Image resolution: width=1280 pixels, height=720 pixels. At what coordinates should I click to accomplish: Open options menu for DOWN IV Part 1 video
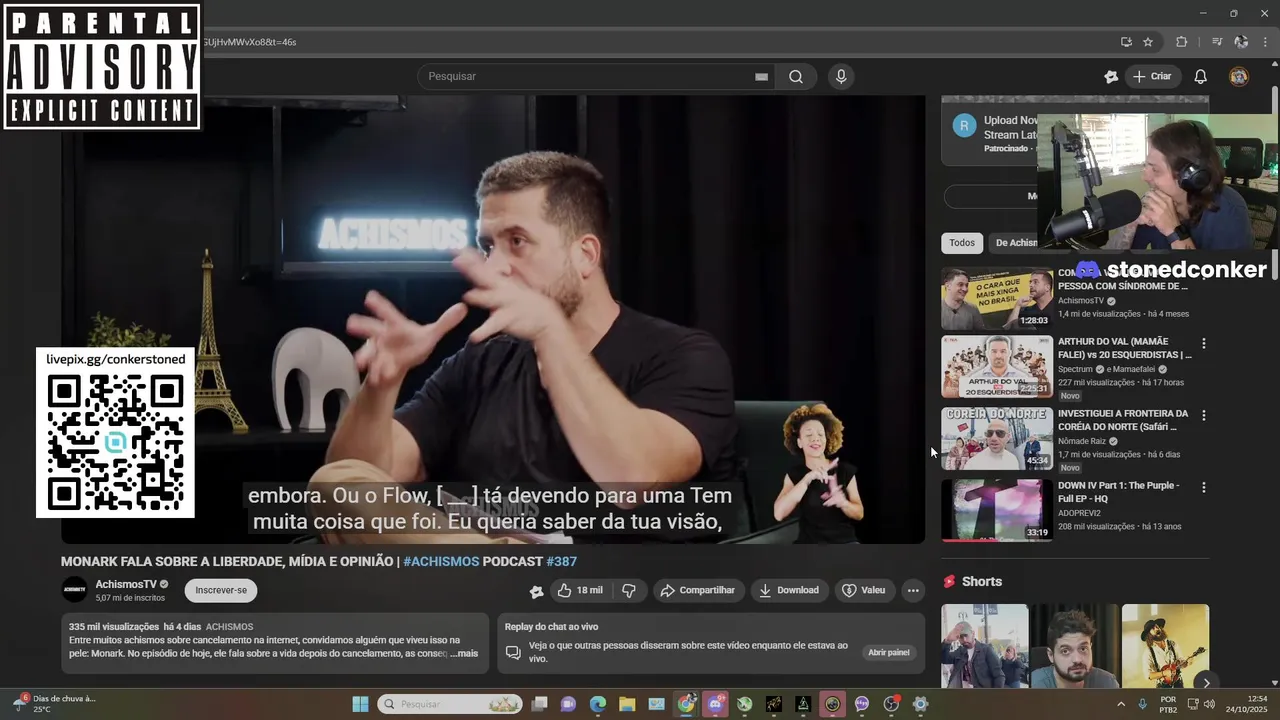pyautogui.click(x=1203, y=487)
